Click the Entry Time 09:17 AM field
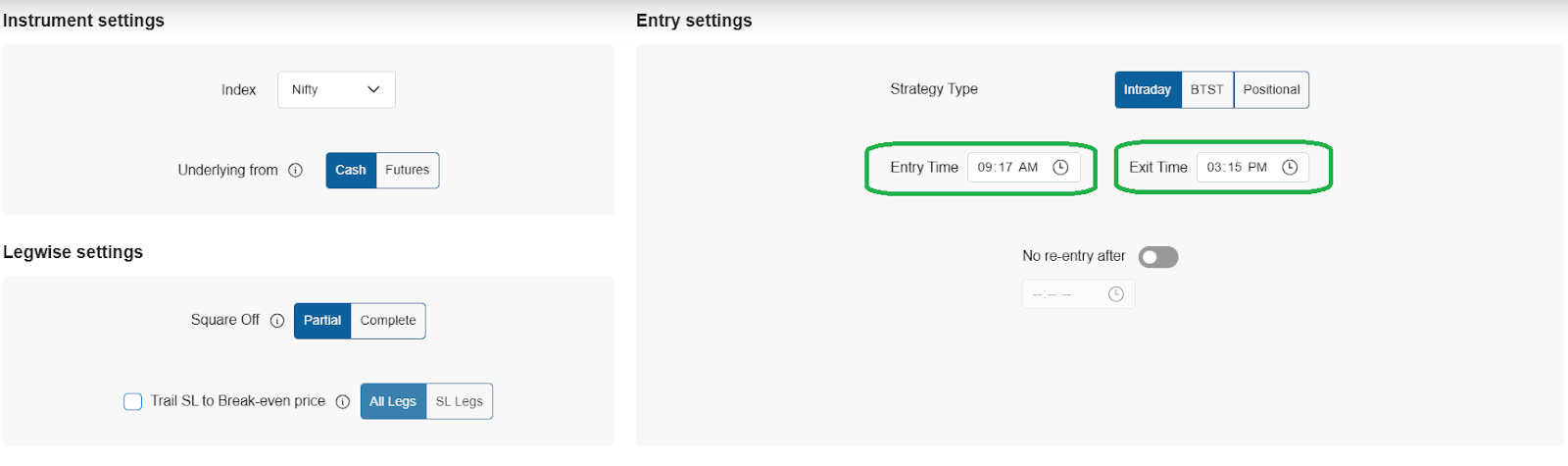This screenshot has width=1568, height=466. pyautogui.click(x=1024, y=168)
